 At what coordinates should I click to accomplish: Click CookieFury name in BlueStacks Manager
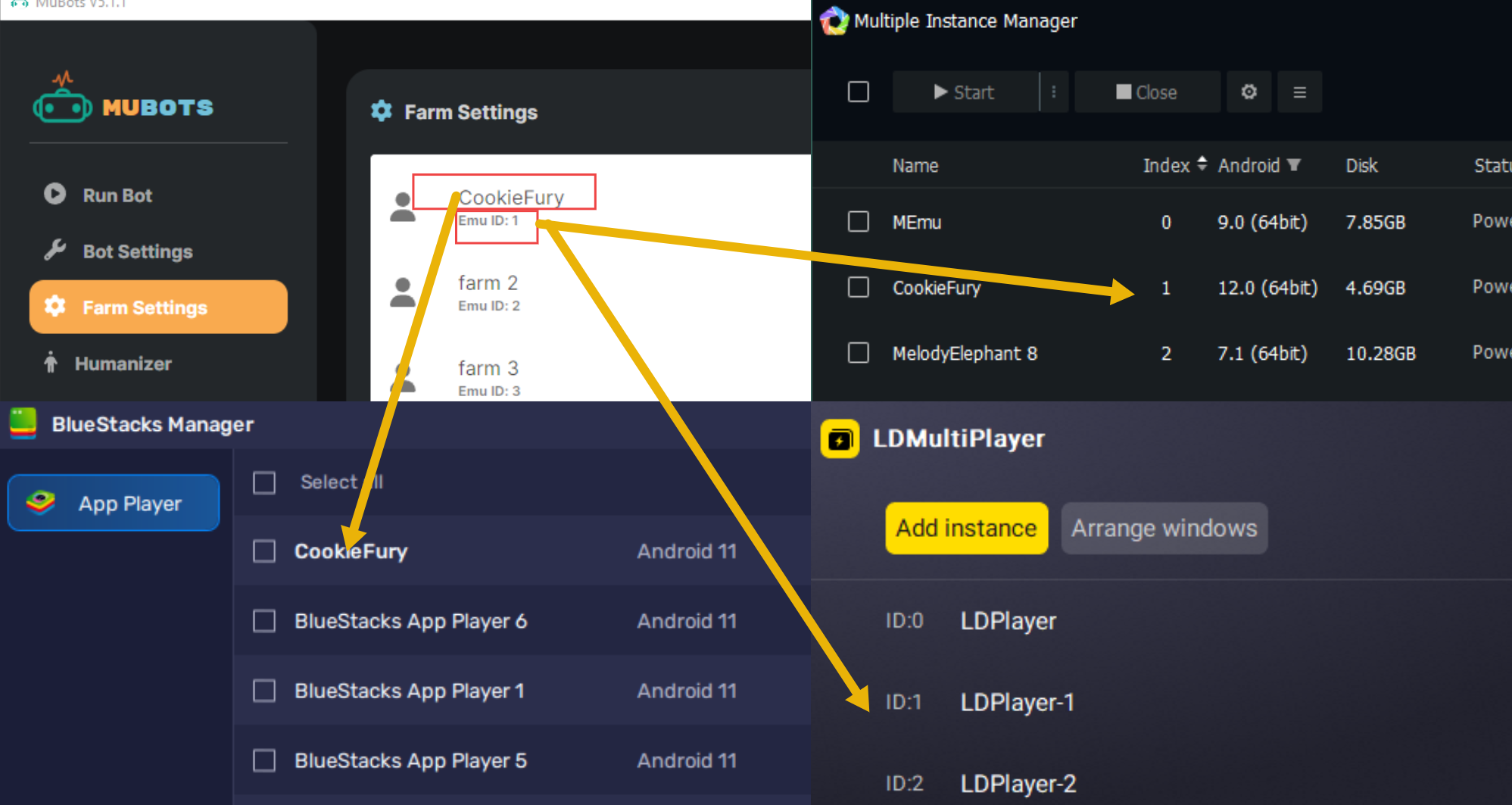click(351, 551)
